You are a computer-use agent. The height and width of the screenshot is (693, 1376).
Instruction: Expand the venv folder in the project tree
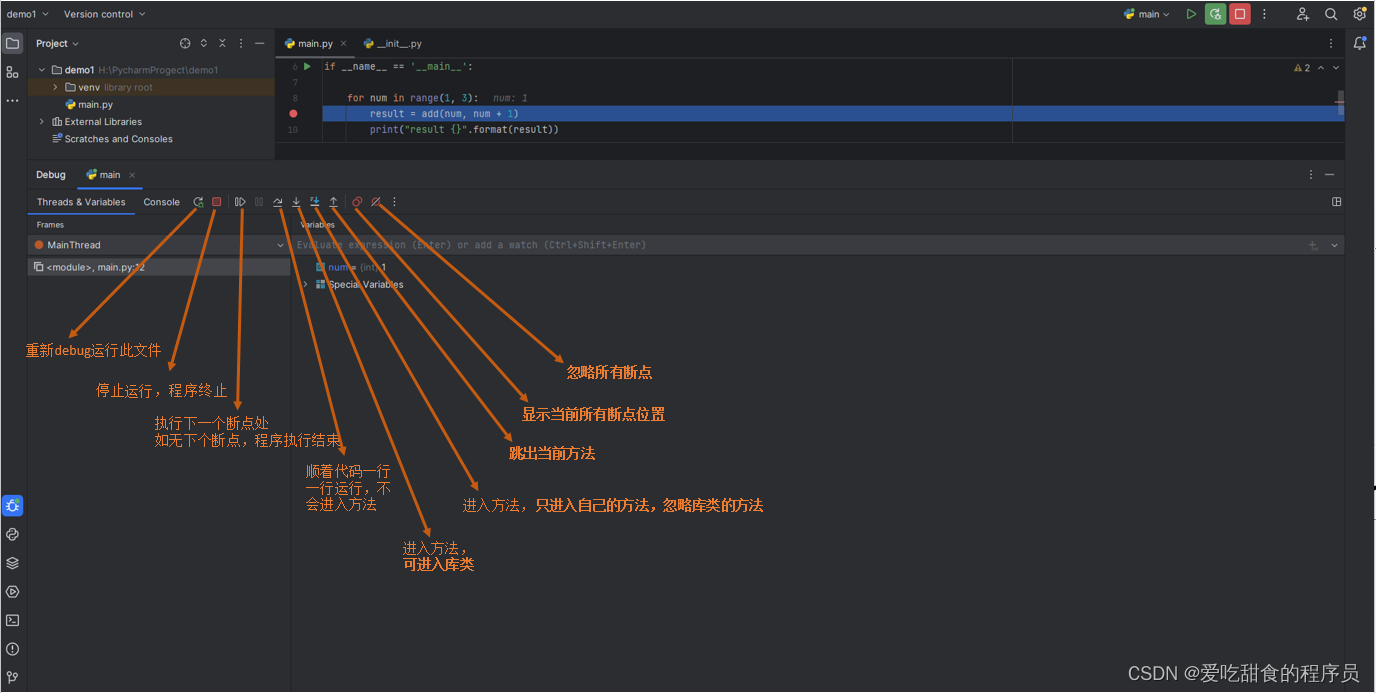pyautogui.click(x=55, y=87)
